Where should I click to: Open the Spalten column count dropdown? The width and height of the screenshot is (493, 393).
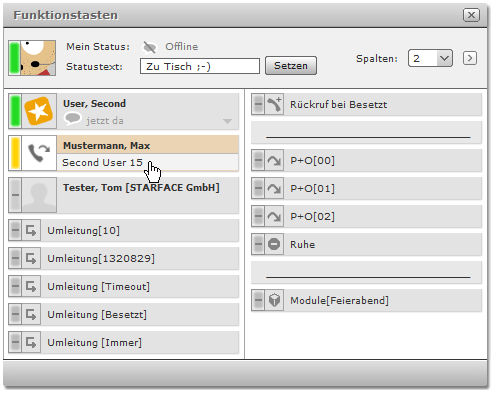pos(430,58)
